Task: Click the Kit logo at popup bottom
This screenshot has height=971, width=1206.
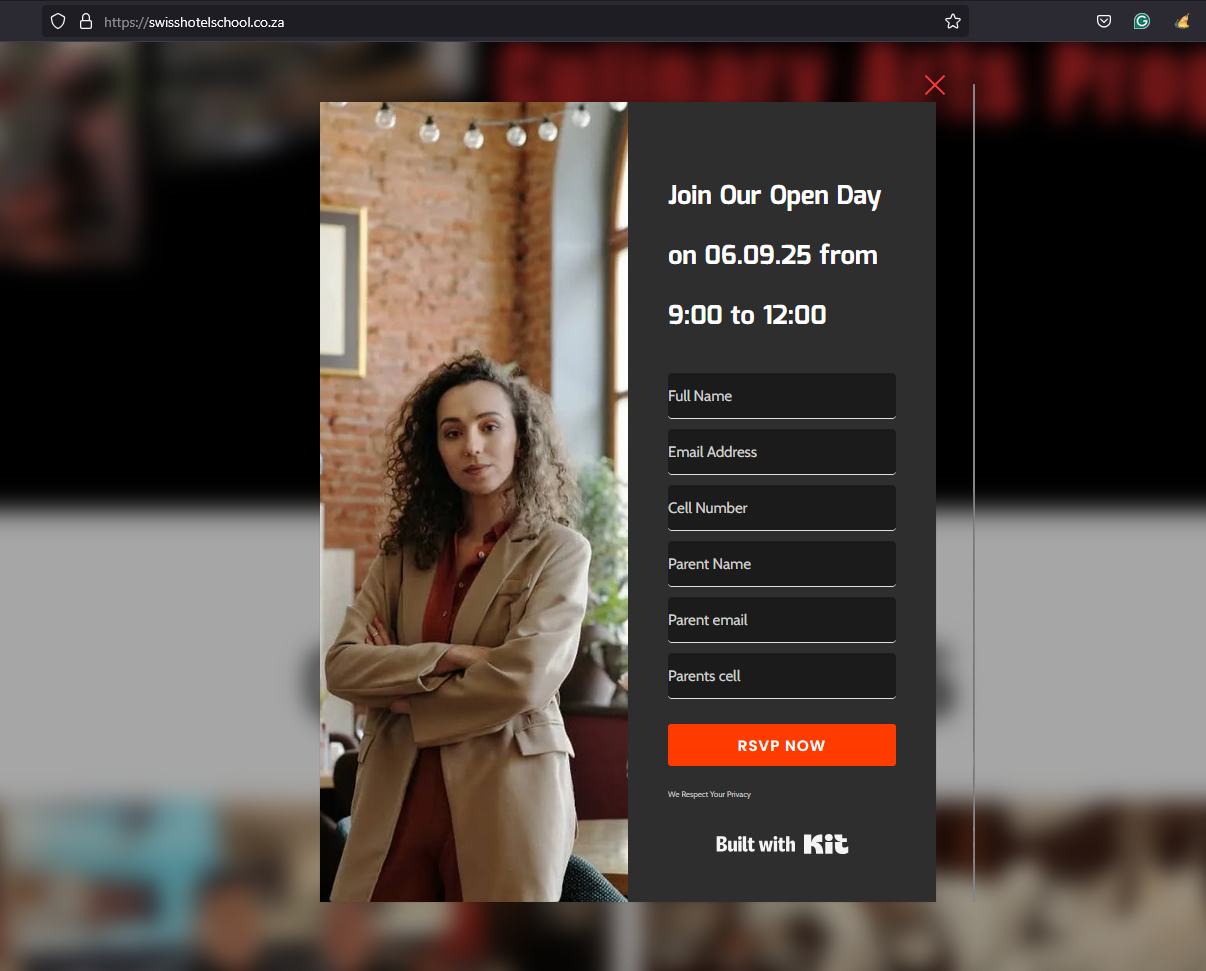Action: coord(826,844)
